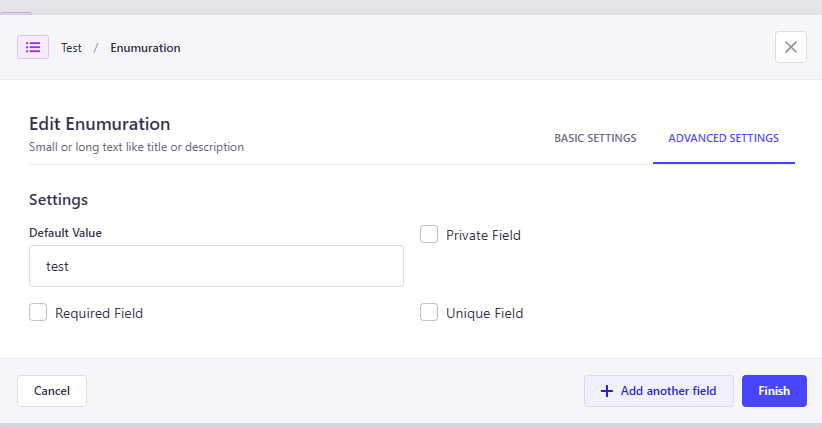Close the Edit Enumuration dialog with X
The image size is (822, 427).
(790, 47)
